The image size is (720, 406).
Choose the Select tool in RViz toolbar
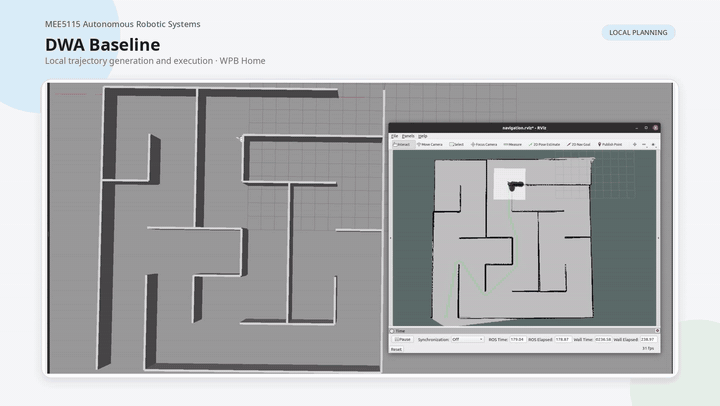tap(456, 144)
